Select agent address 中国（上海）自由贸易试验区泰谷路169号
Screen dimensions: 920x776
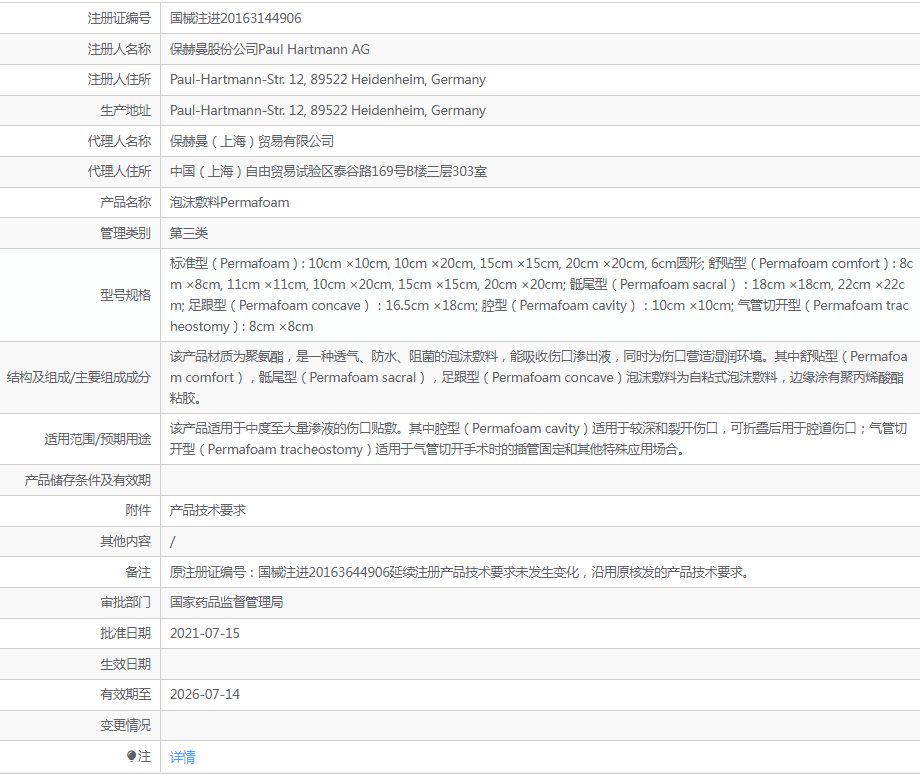(x=328, y=171)
